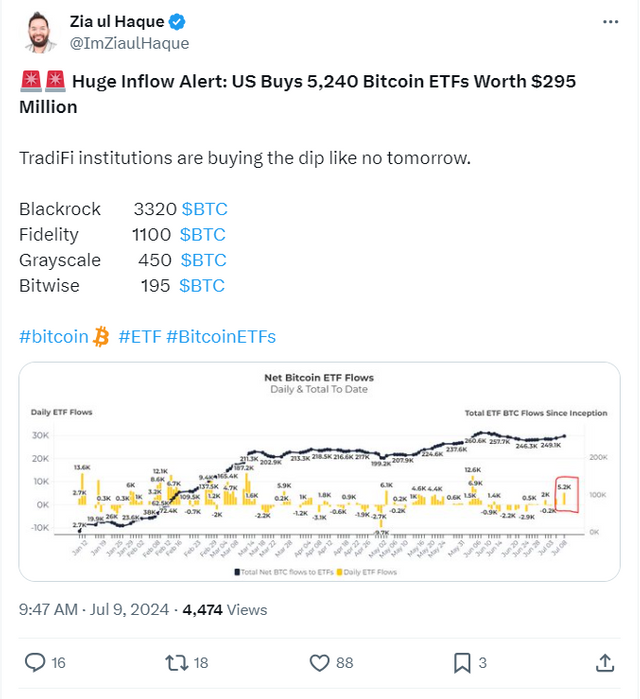Image resolution: width=640 pixels, height=699 pixels.
Task: Open the $BTC cashtag next to Blackrock
Action: click(x=204, y=209)
